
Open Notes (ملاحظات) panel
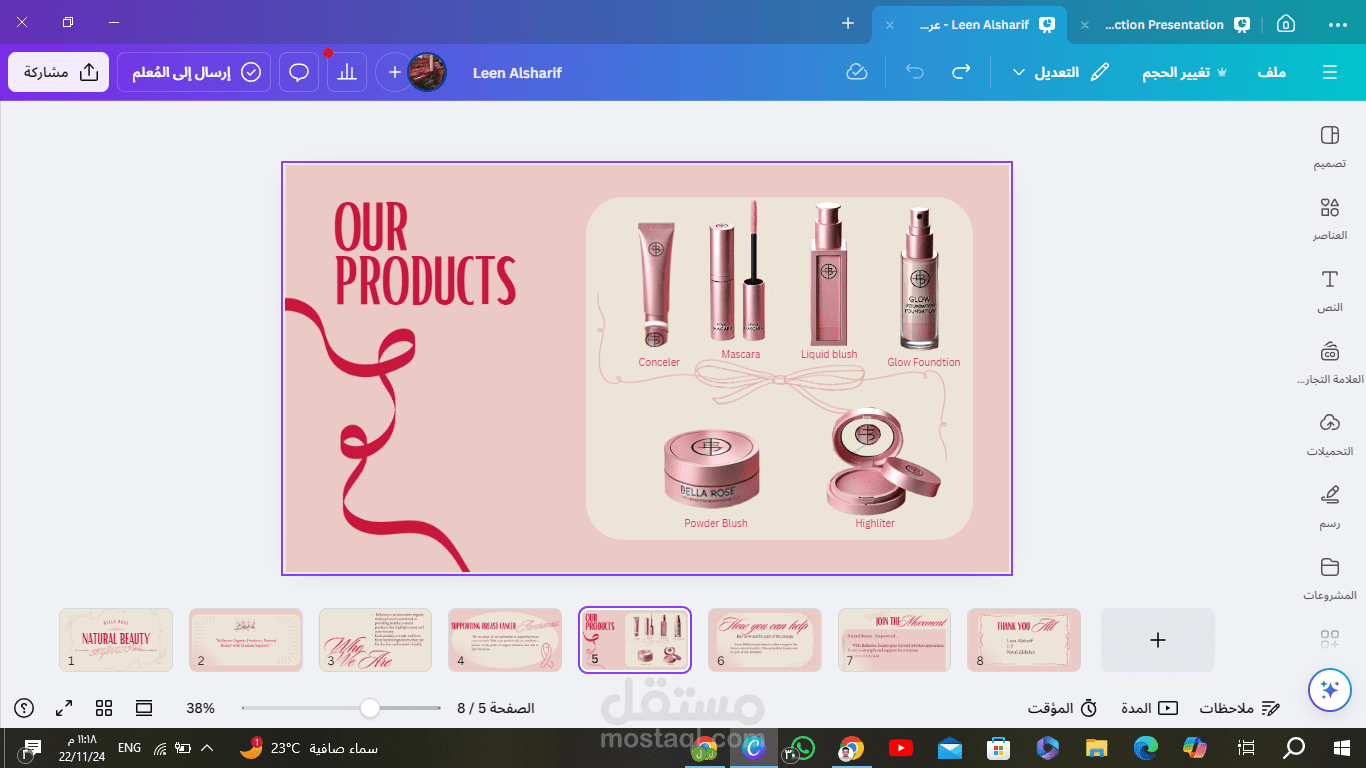tap(1240, 708)
